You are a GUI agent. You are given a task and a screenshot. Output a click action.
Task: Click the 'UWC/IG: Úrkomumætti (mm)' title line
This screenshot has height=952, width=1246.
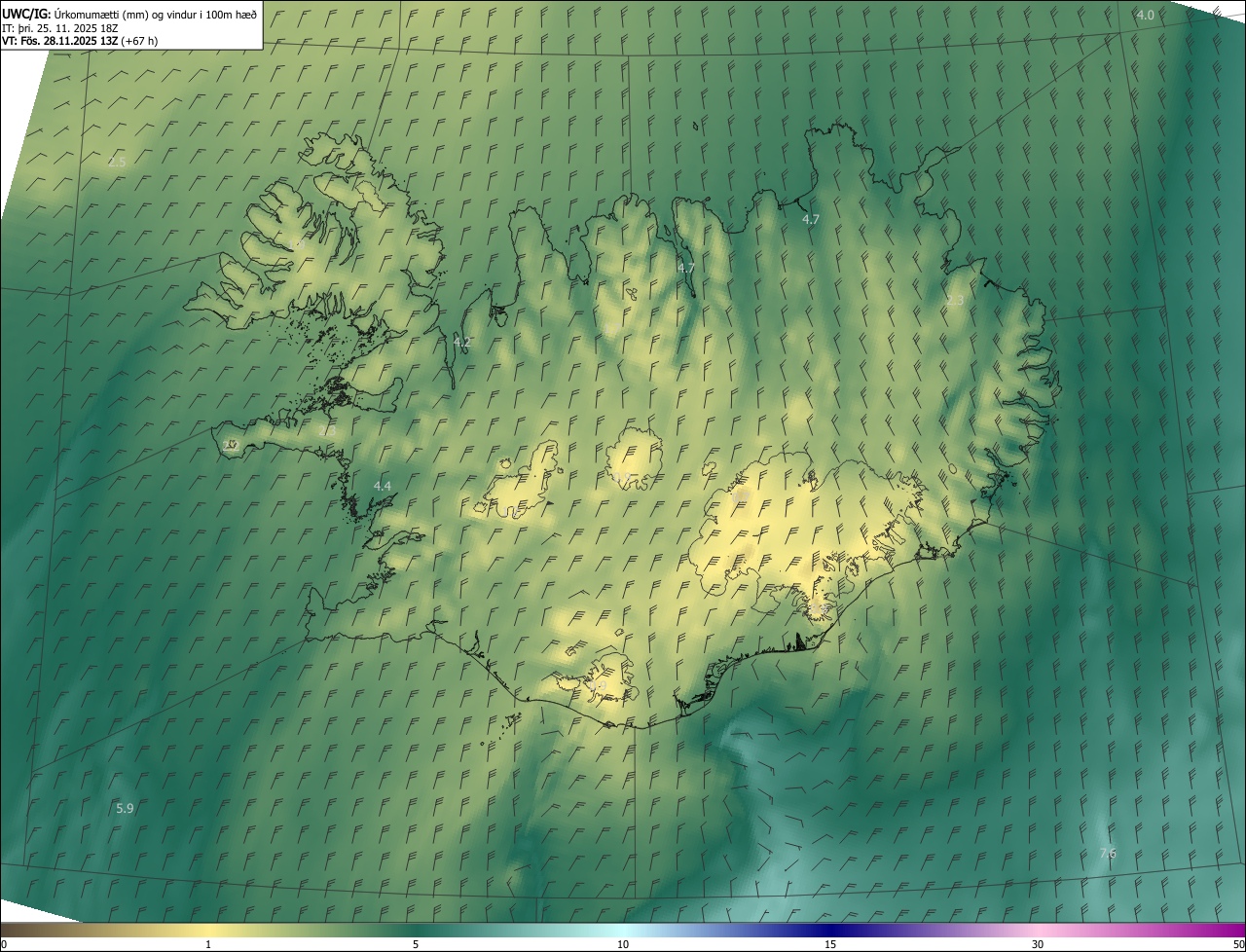click(129, 14)
